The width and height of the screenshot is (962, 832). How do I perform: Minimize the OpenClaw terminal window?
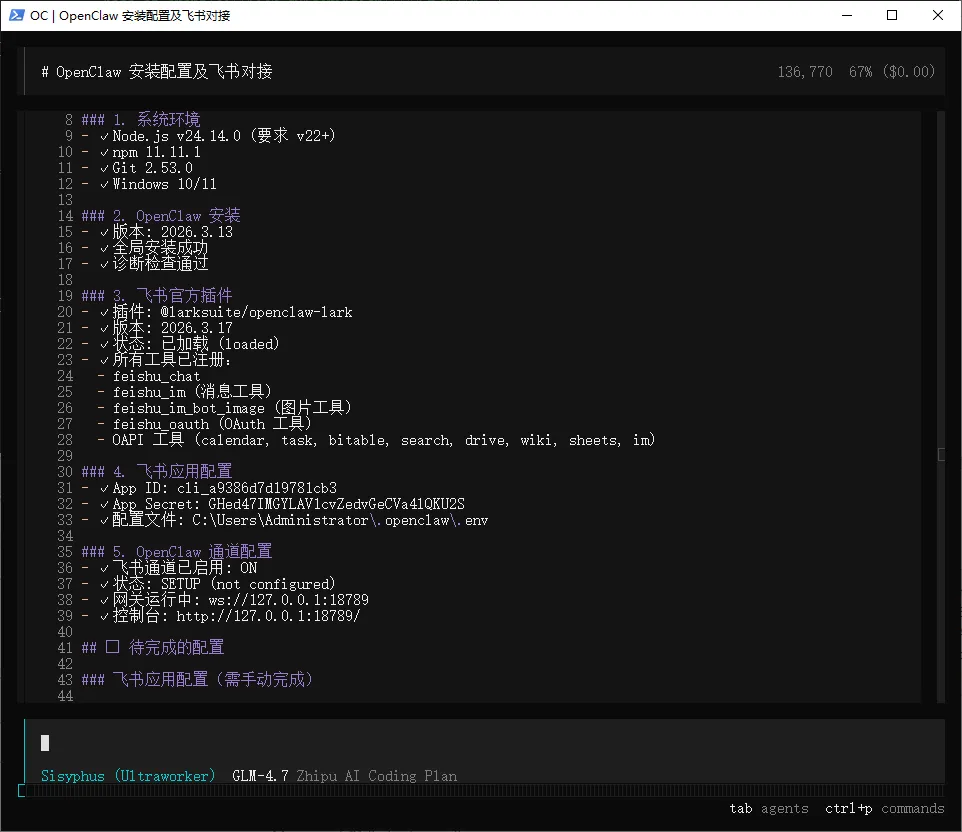click(847, 15)
